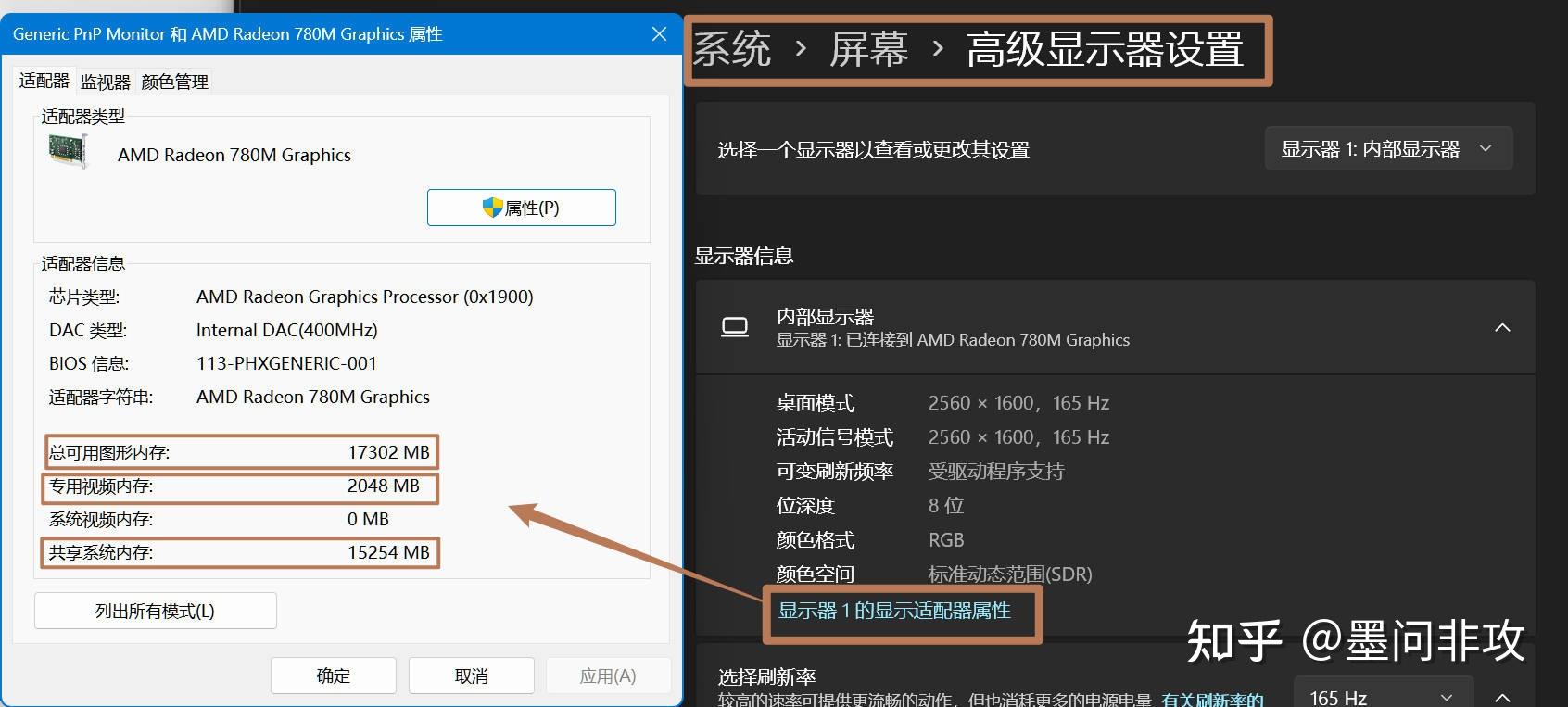Screen dimensions: 1568x707
Task: Open the 颜色管理 tab
Action: [175, 82]
